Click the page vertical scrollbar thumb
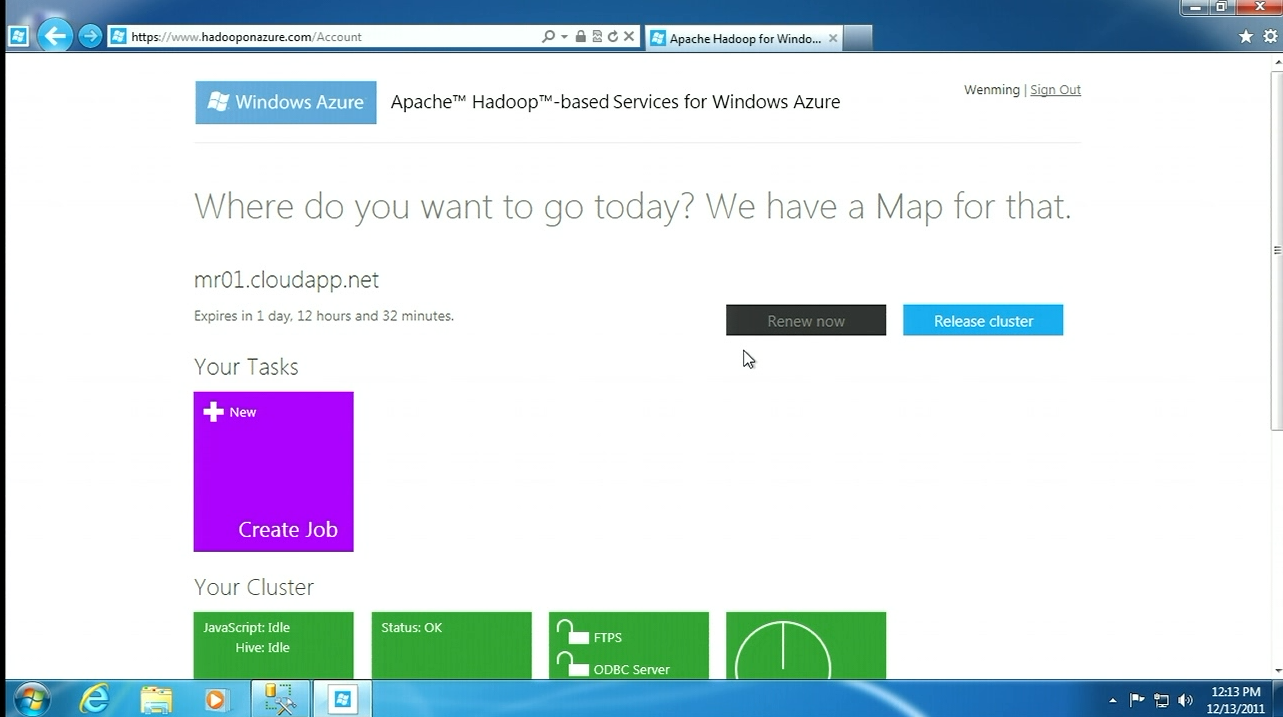Viewport: 1283px width, 717px height. coord(1276,250)
